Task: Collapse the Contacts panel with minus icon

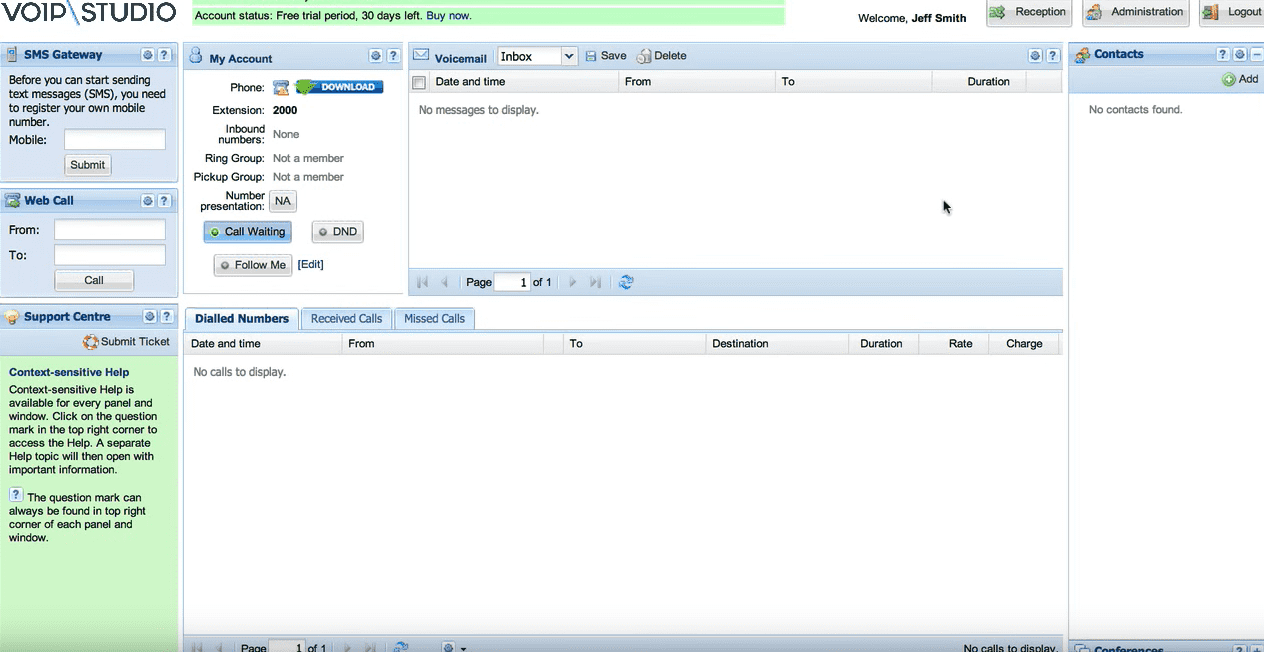Action: tap(1256, 55)
